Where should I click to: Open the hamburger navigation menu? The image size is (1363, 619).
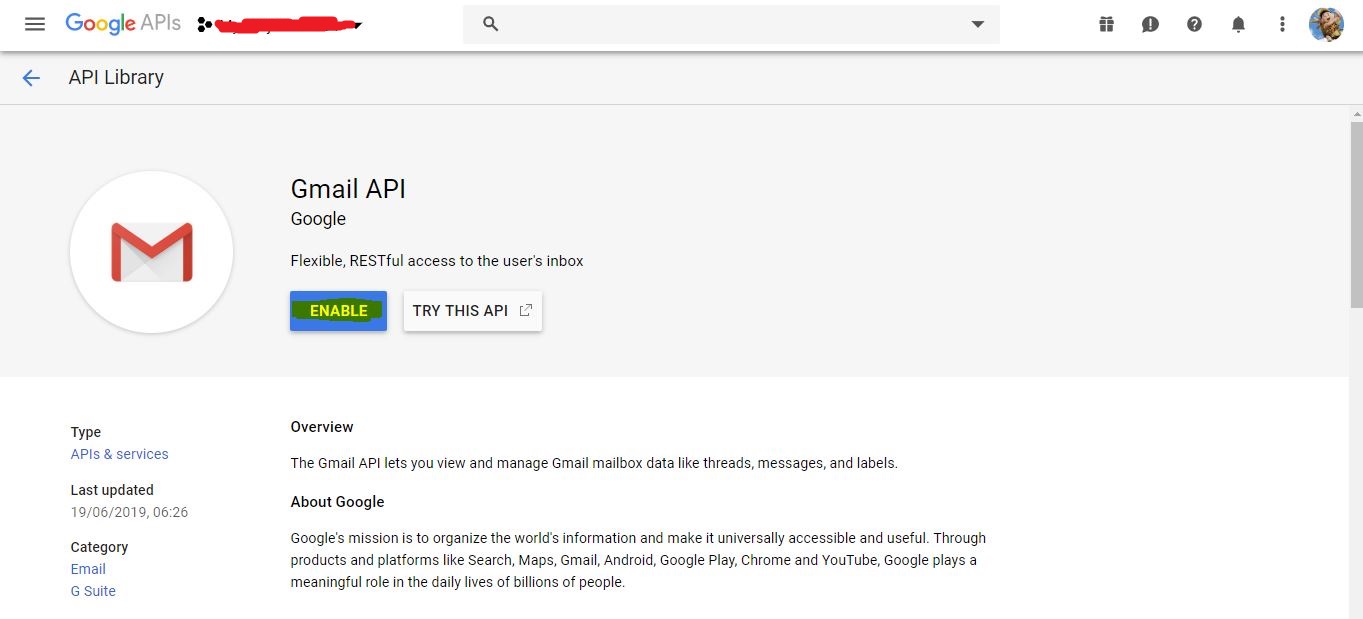click(35, 24)
